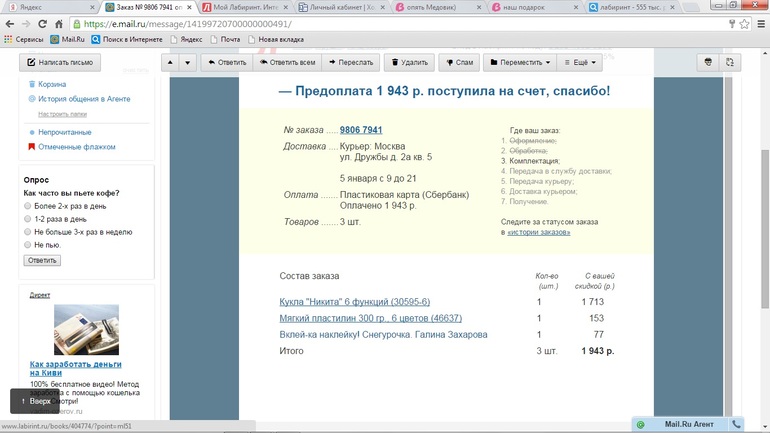Open order number 9806 7941 link

[x=361, y=130]
